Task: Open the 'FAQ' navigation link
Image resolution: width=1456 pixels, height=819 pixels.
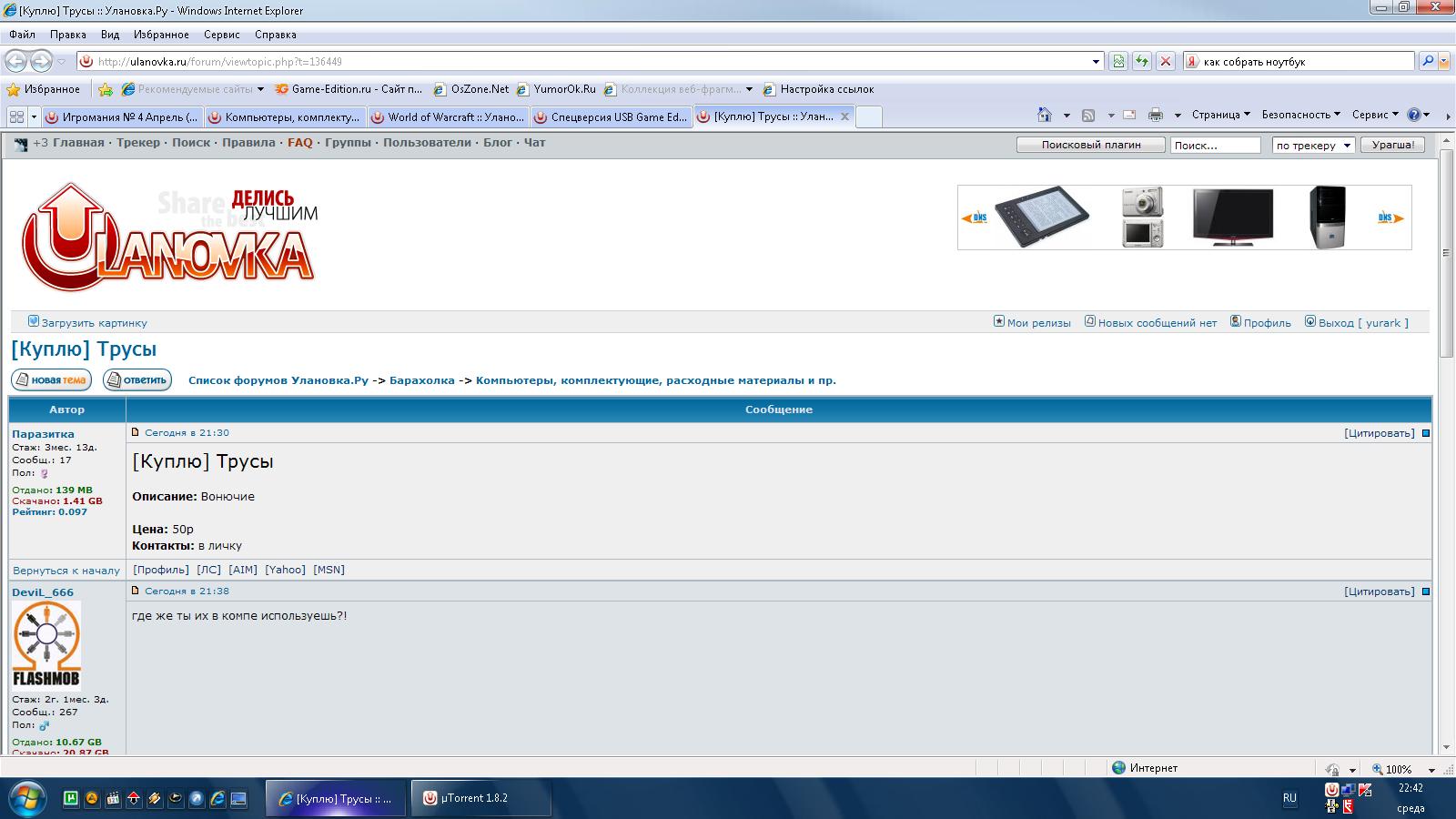Action: pyautogui.click(x=300, y=143)
